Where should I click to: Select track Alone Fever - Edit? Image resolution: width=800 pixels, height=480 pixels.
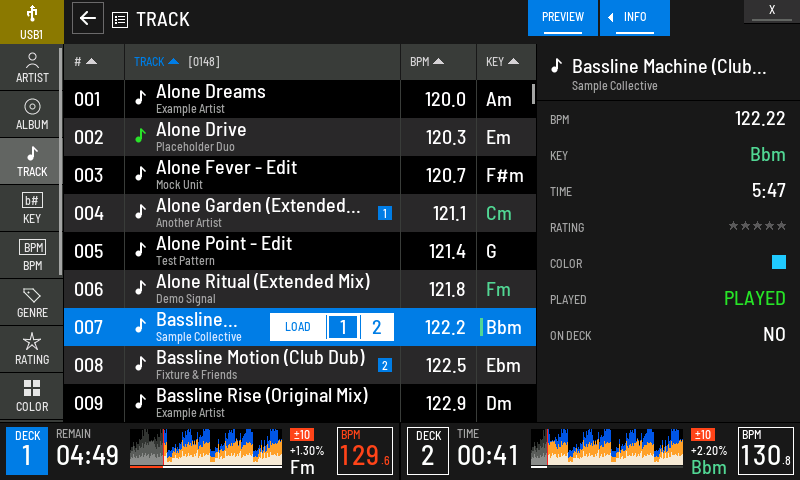pyautogui.click(x=300, y=175)
